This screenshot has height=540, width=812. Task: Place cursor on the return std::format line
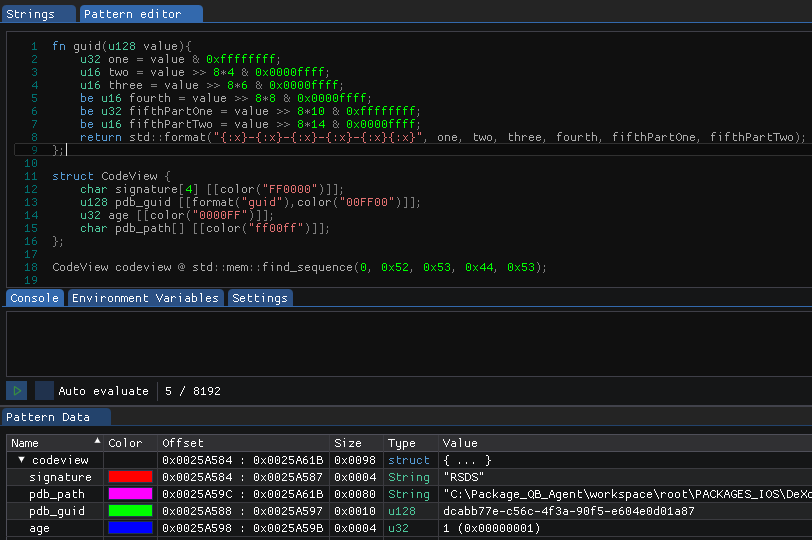click(x=443, y=137)
